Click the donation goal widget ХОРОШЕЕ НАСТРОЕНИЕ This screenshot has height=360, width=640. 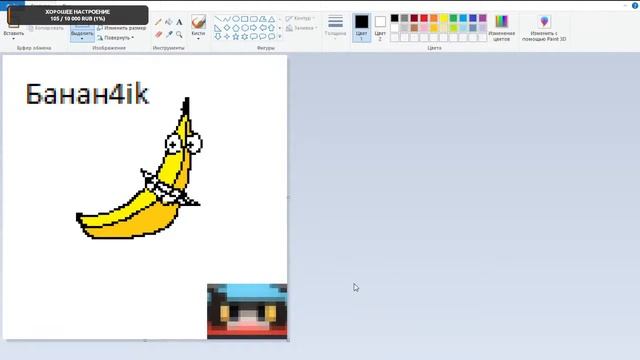(x=78, y=15)
